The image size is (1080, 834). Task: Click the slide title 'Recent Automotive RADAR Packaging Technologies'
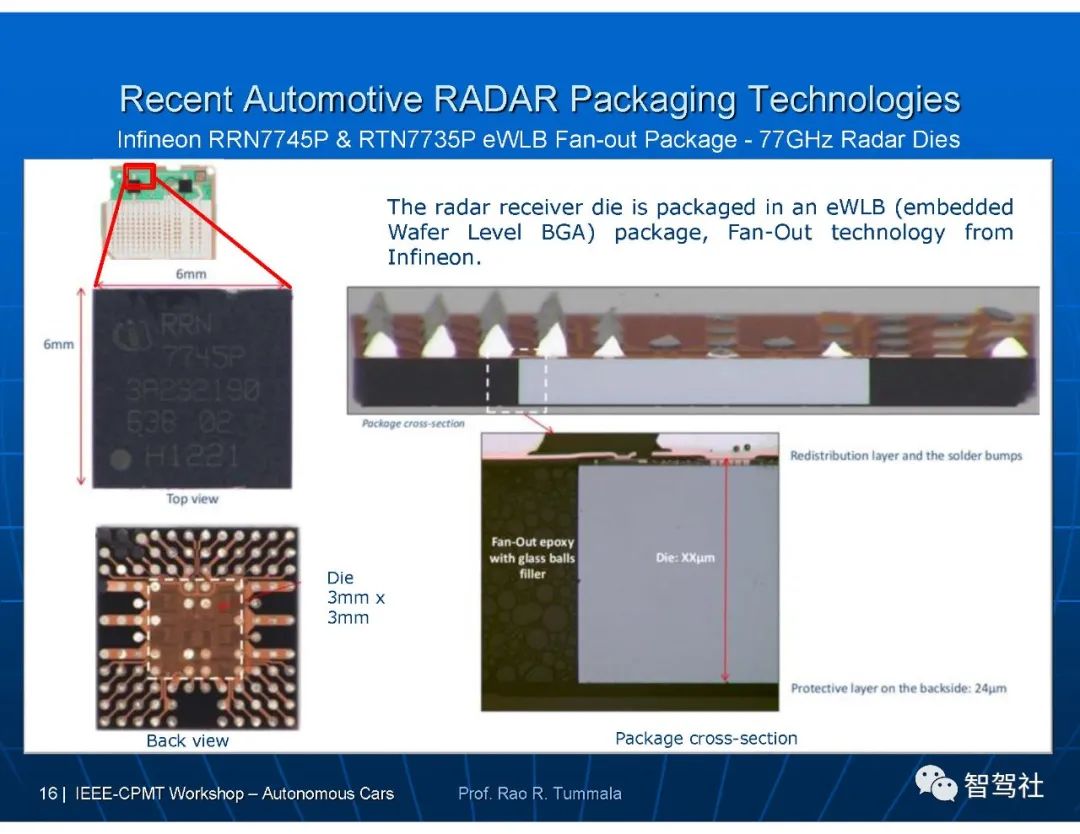click(x=539, y=99)
